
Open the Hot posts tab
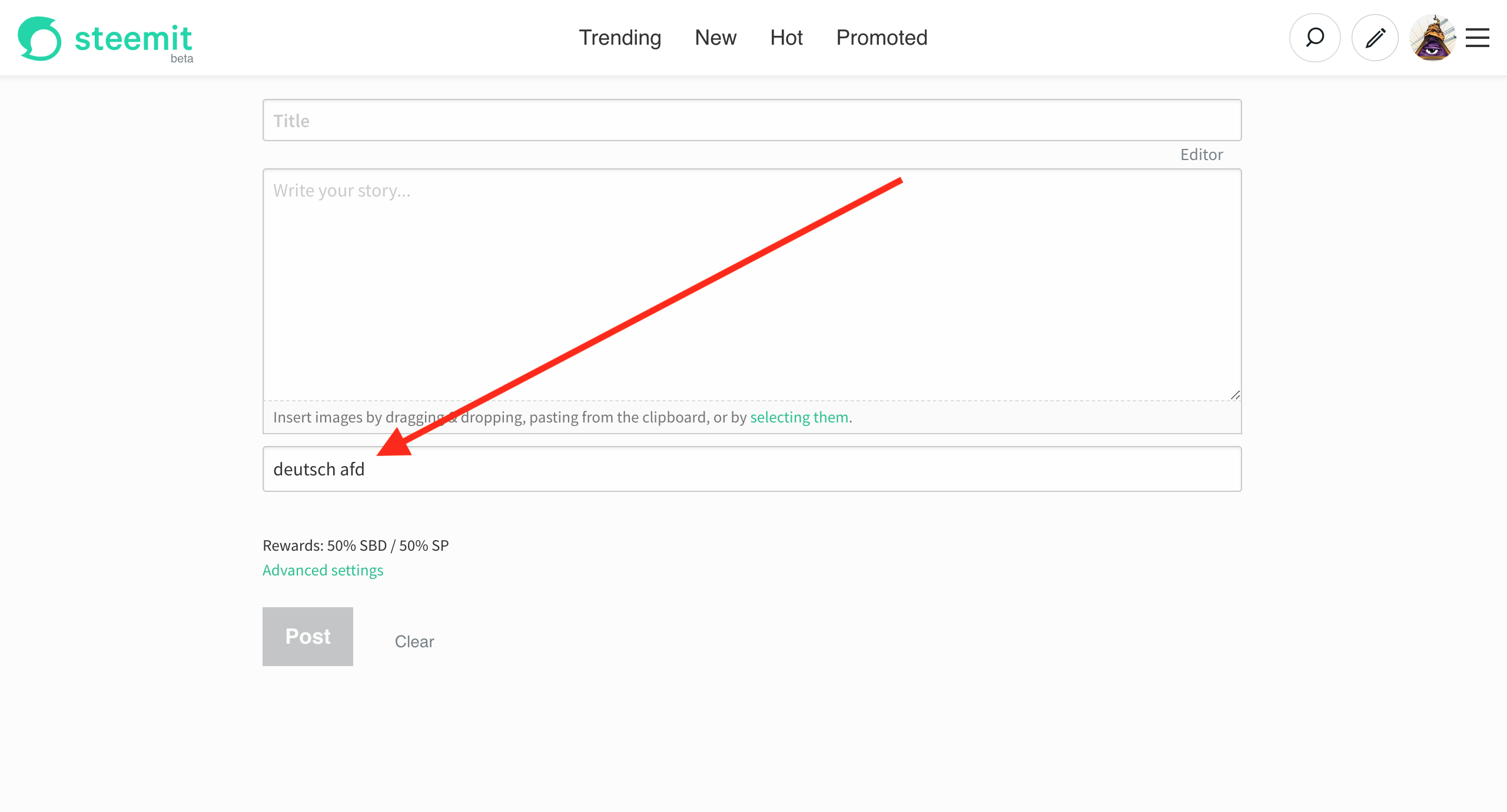786,38
